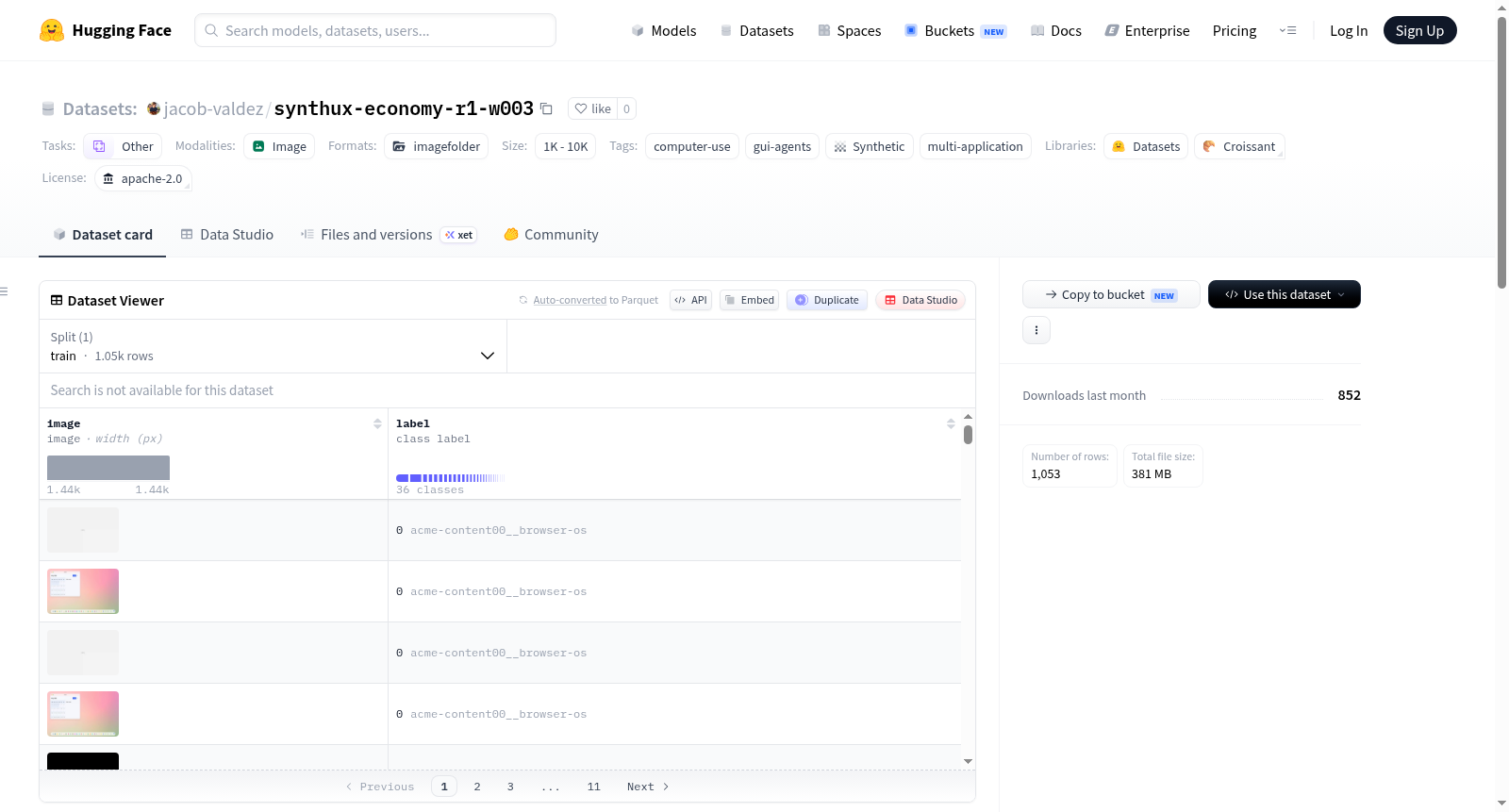Open Data Studio from the viewer header
The width and height of the screenshot is (1509, 812).
click(x=920, y=300)
